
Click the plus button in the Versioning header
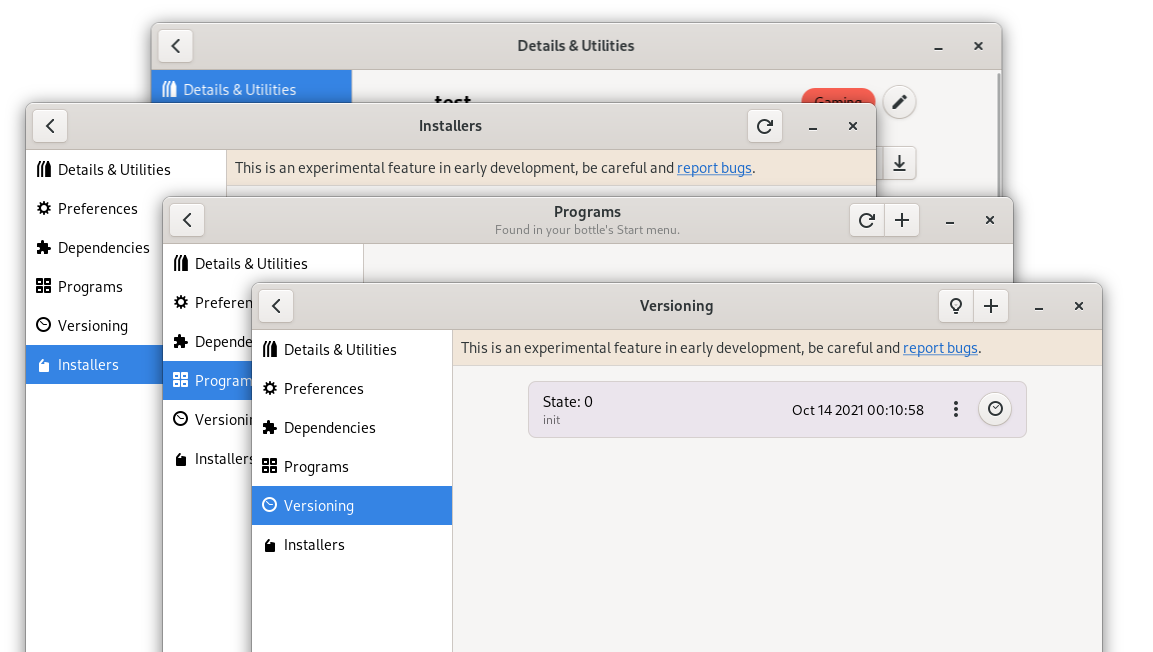(991, 306)
